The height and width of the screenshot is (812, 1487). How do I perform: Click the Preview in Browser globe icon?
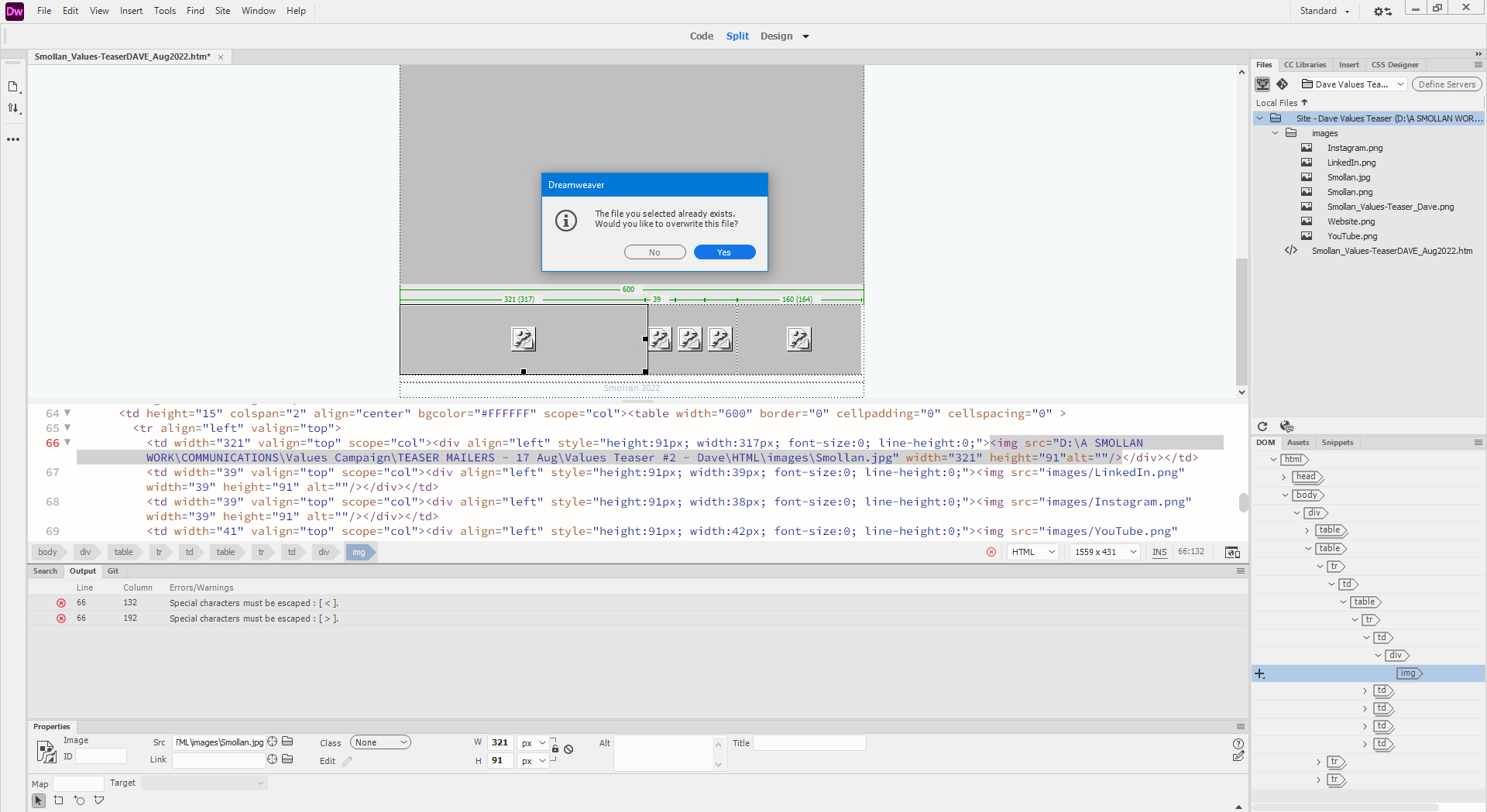(x=1286, y=427)
